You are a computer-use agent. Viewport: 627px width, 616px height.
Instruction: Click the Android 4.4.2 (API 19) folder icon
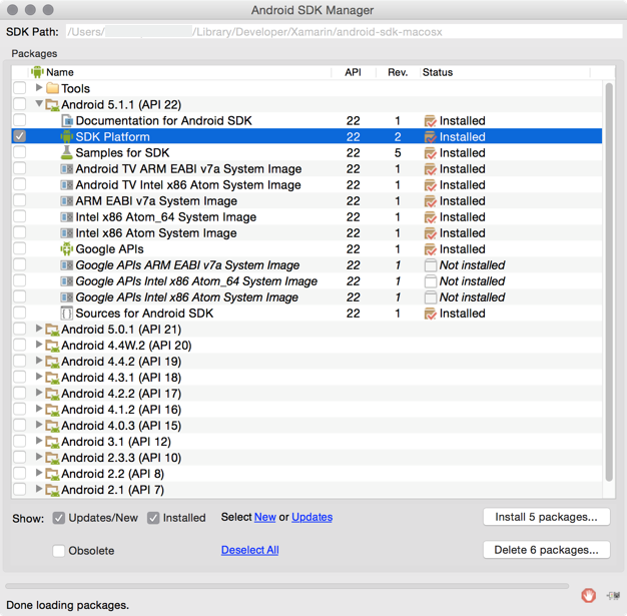click(52, 362)
